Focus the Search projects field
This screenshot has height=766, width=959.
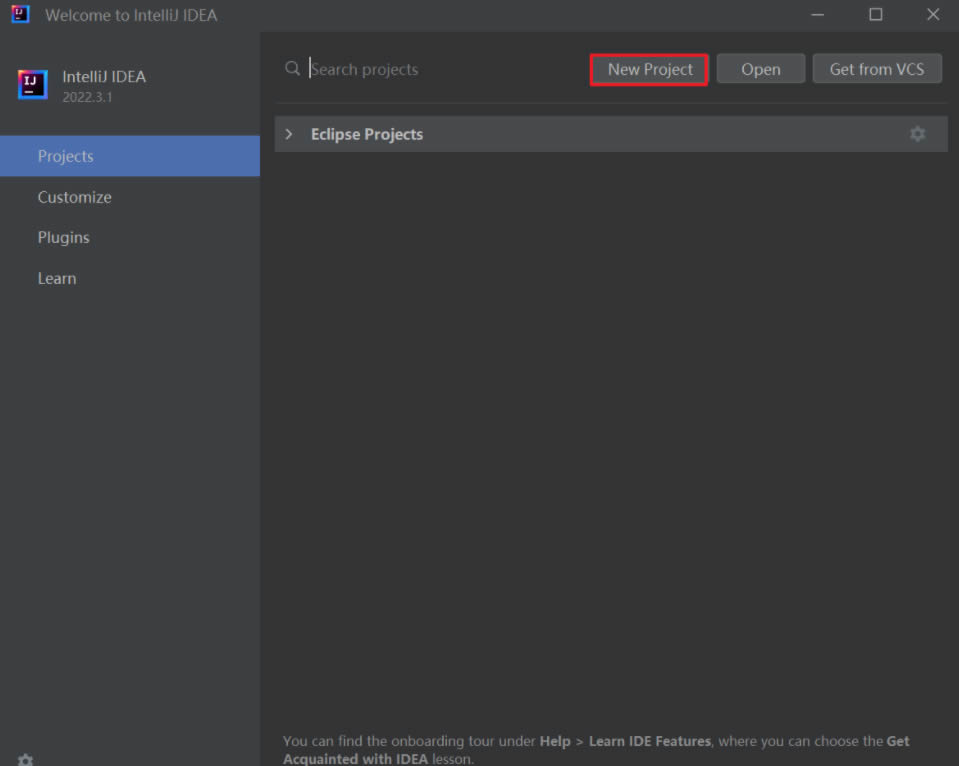(440, 69)
